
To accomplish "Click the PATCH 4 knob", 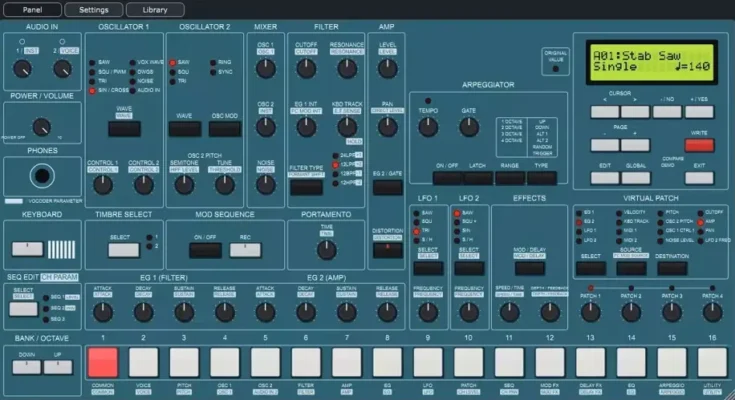I will (712, 312).
